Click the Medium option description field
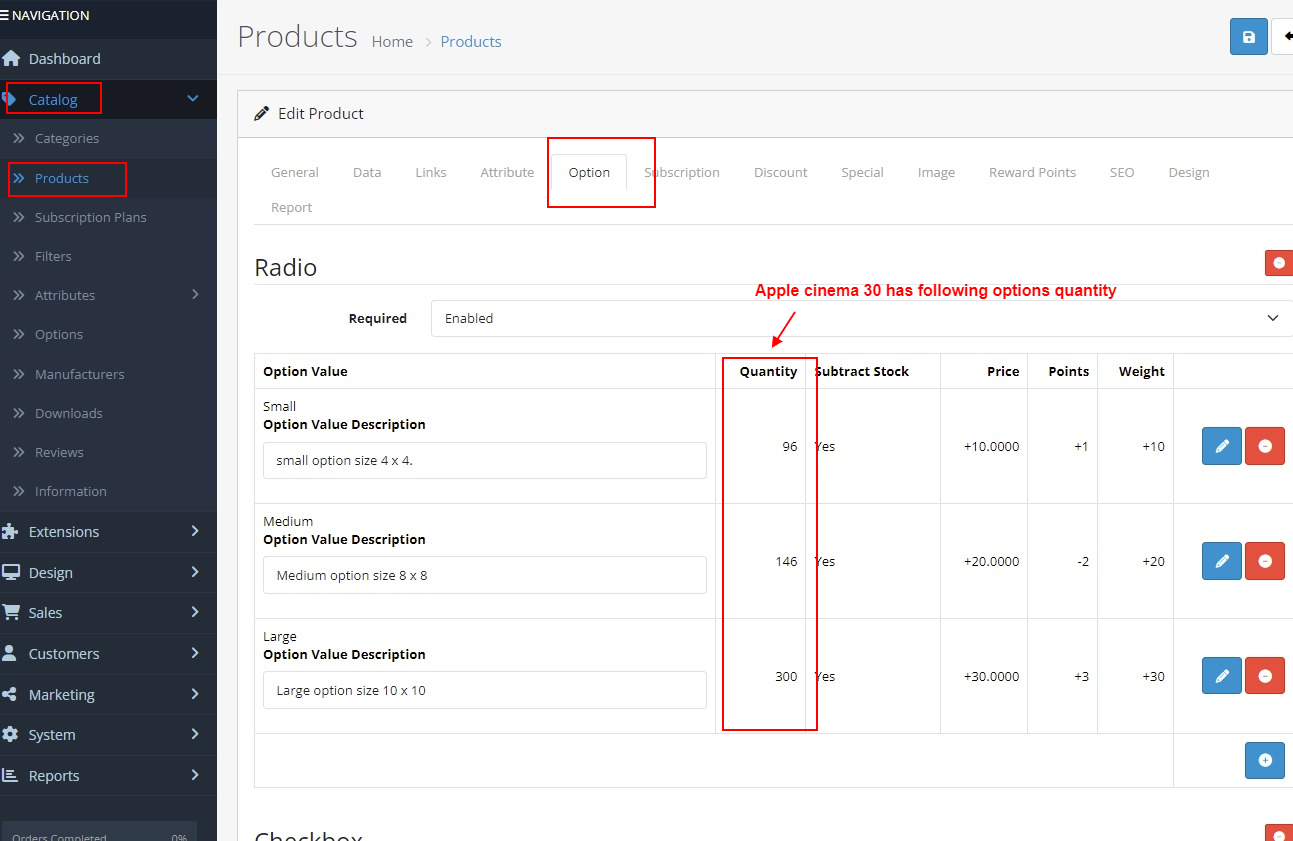Image resolution: width=1293 pixels, height=841 pixels. point(485,575)
